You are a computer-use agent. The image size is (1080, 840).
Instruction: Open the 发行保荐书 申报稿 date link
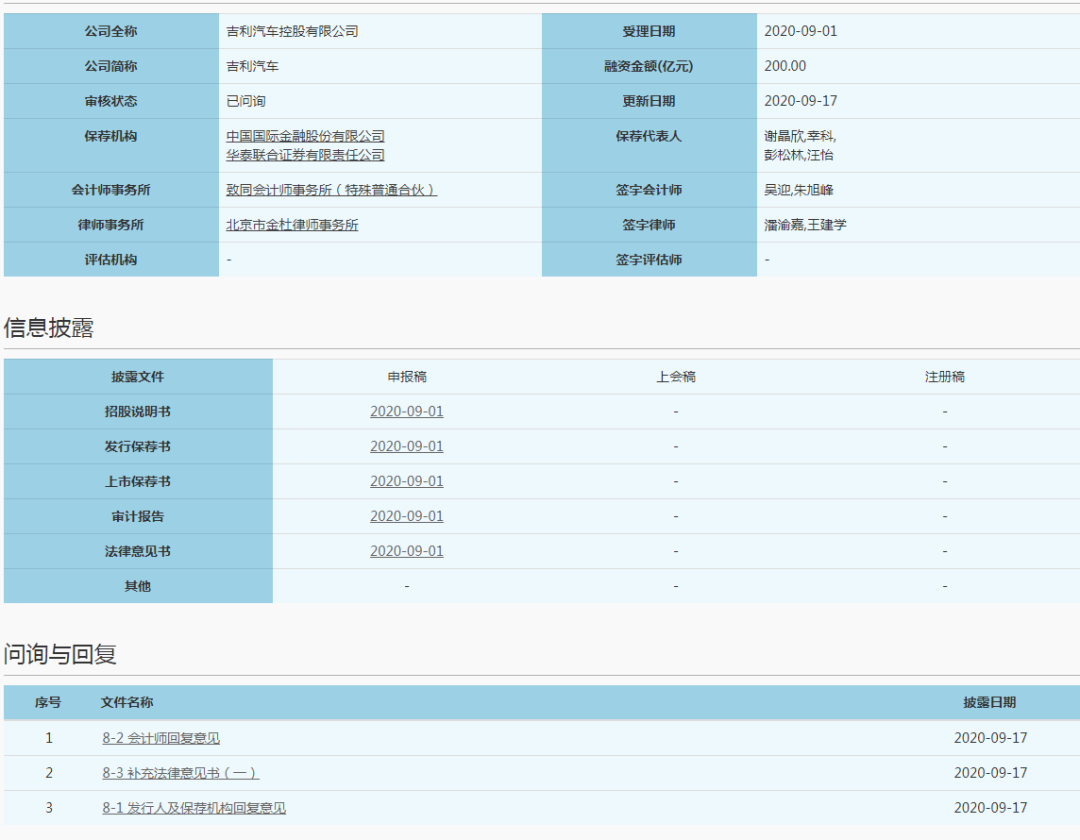pos(406,446)
